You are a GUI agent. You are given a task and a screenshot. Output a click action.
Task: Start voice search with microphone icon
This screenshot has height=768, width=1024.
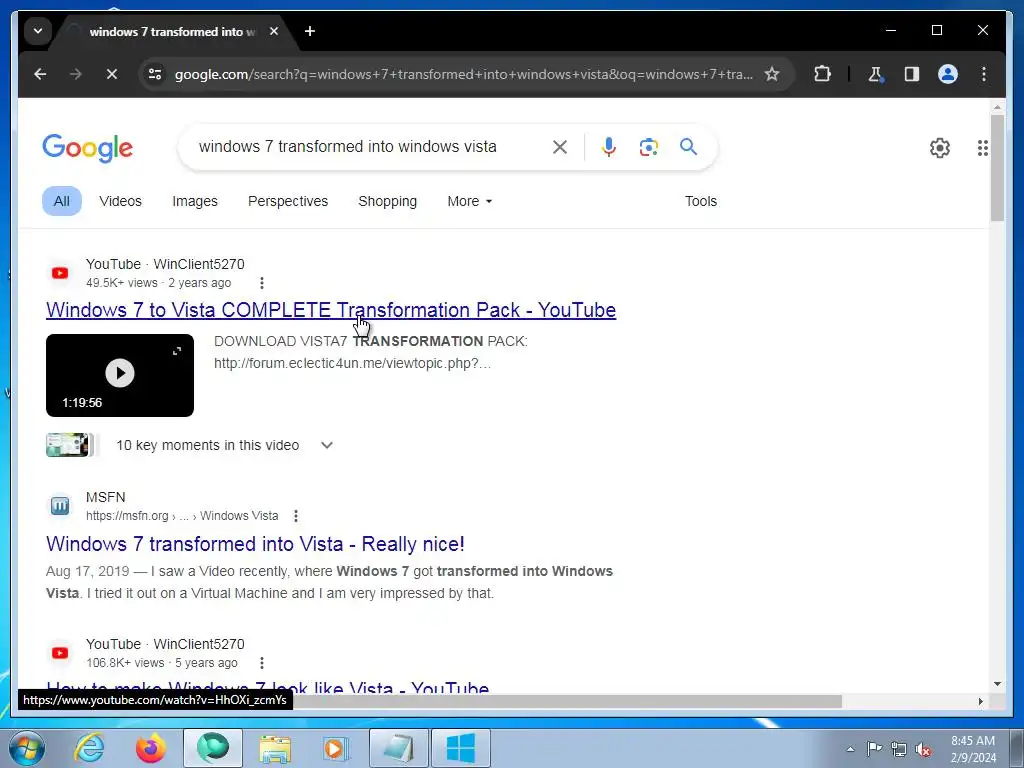[609, 147]
